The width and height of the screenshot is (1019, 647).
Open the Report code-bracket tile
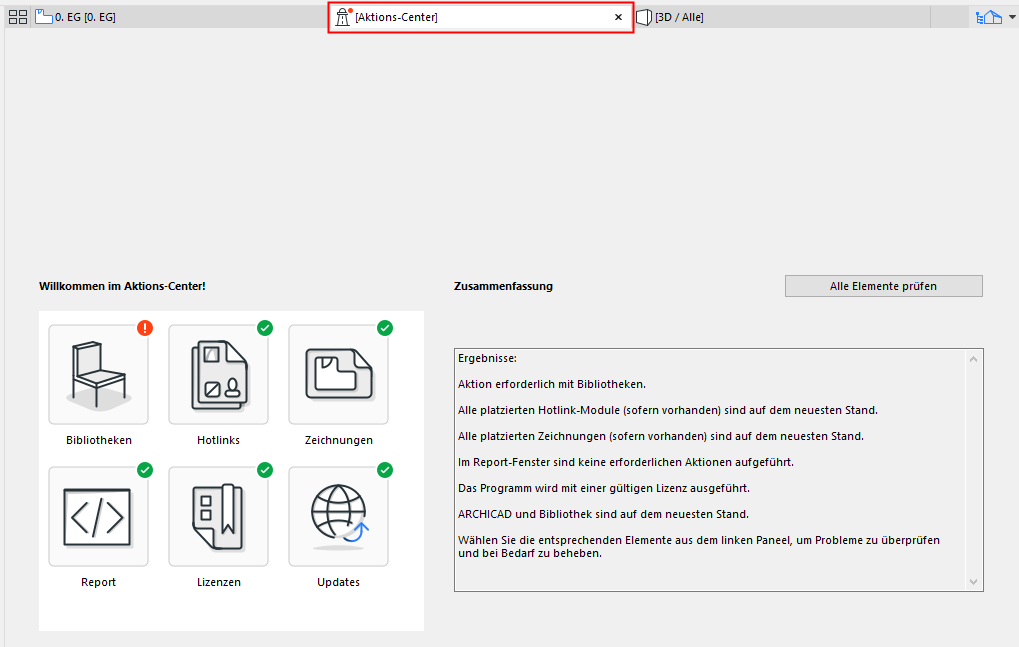pos(98,517)
